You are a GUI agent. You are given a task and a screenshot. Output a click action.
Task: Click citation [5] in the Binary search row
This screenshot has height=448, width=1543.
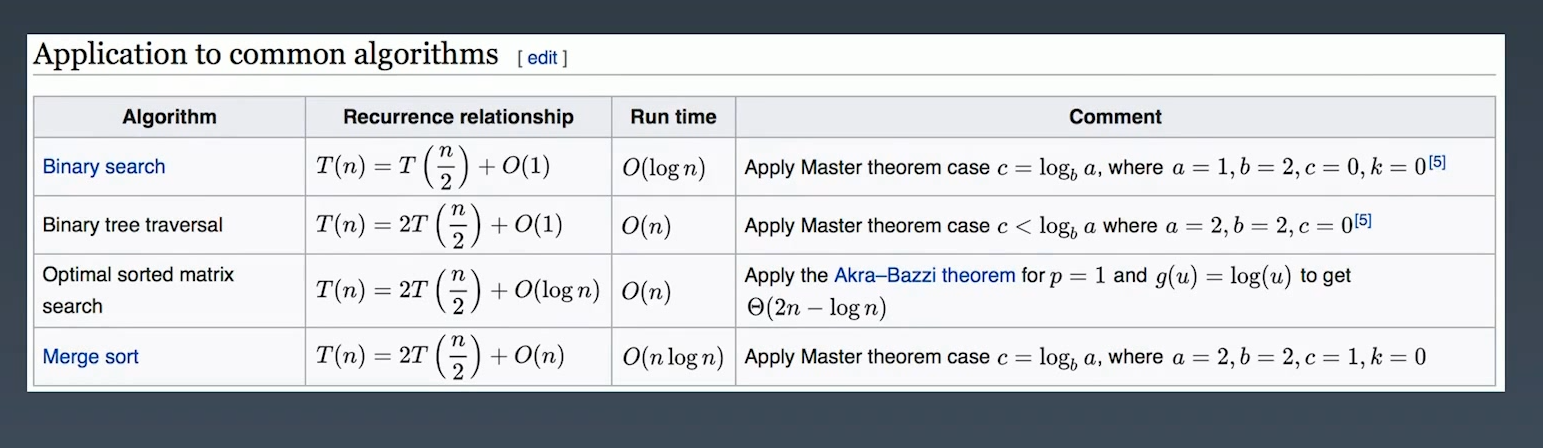(x=1436, y=162)
